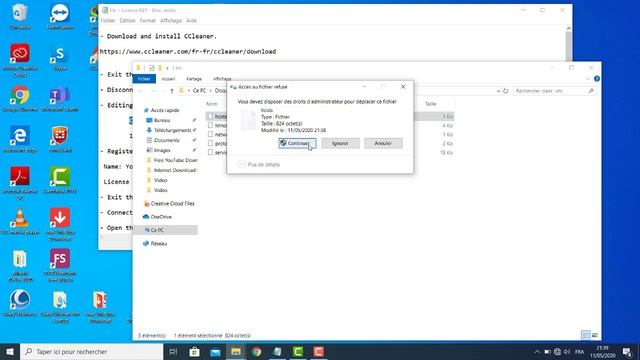Open the Adobe Creative Cloud desktop icon
The height and width of the screenshot is (360, 640).
click(20, 60)
